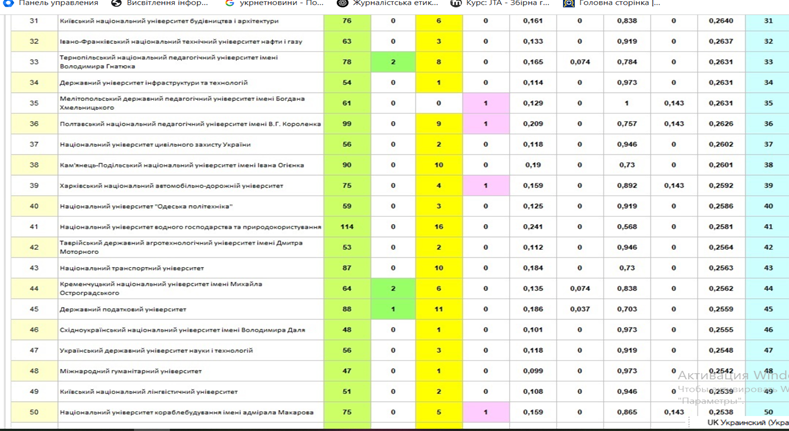This screenshot has width=789, height=431.
Task: Click the value 0,241
Action: 533,227
